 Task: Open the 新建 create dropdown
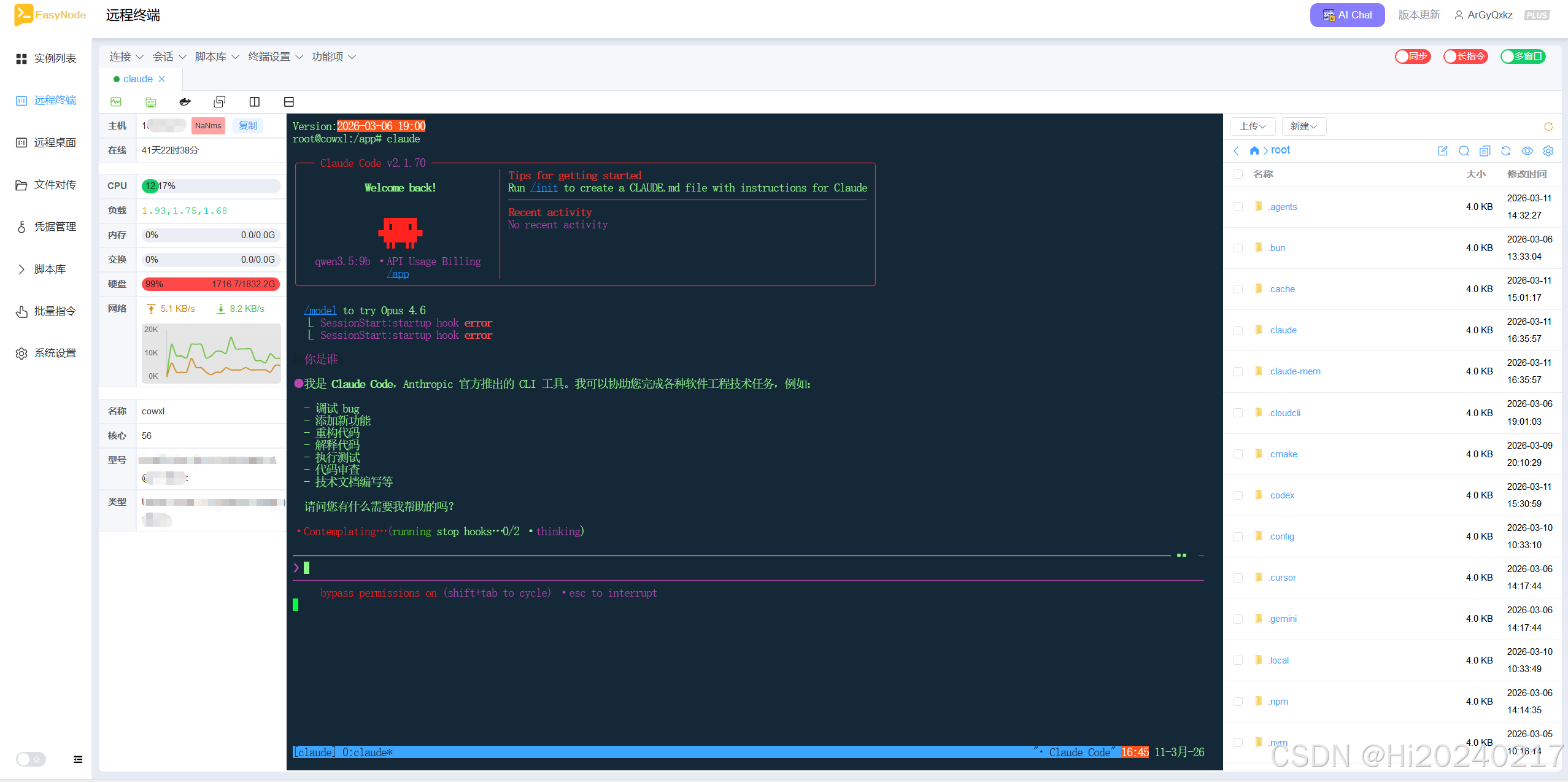point(1303,126)
